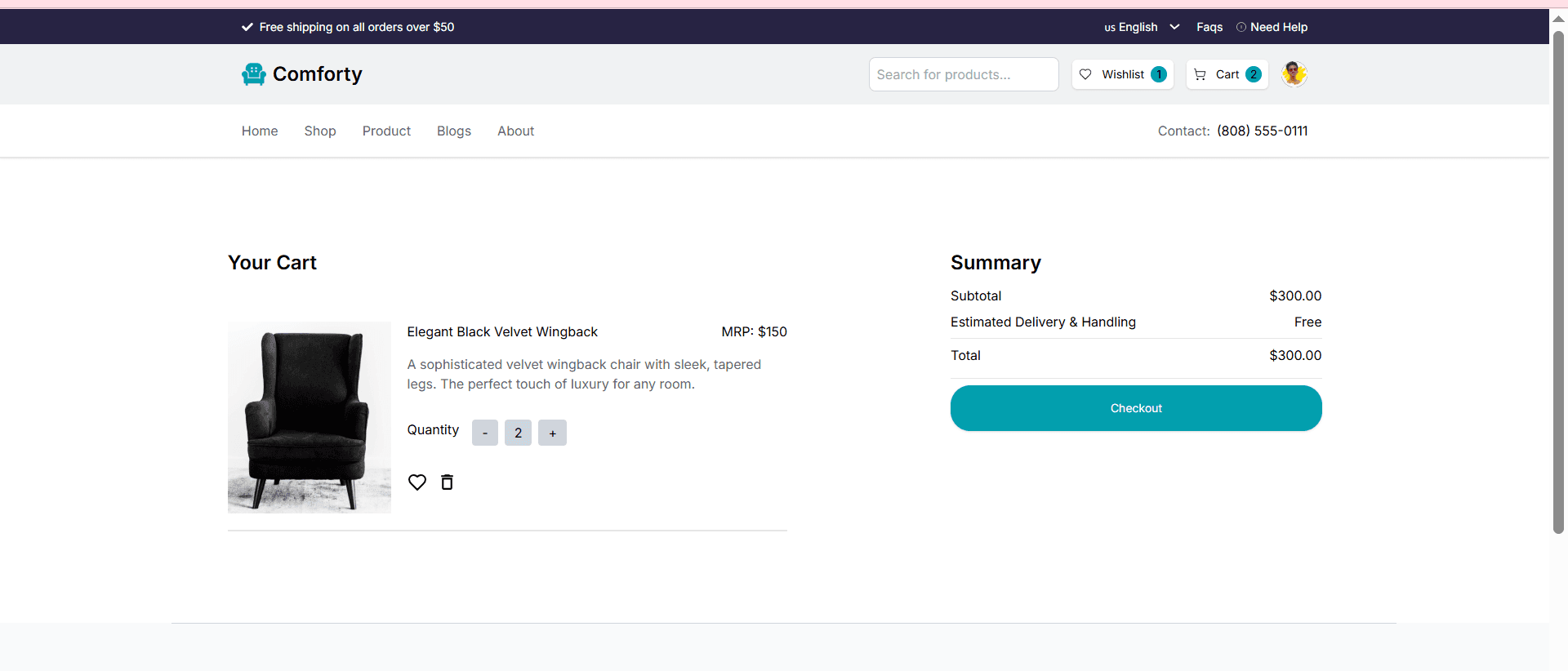1568x671 pixels.
Task: Open the user profile avatar
Action: coord(1294,74)
